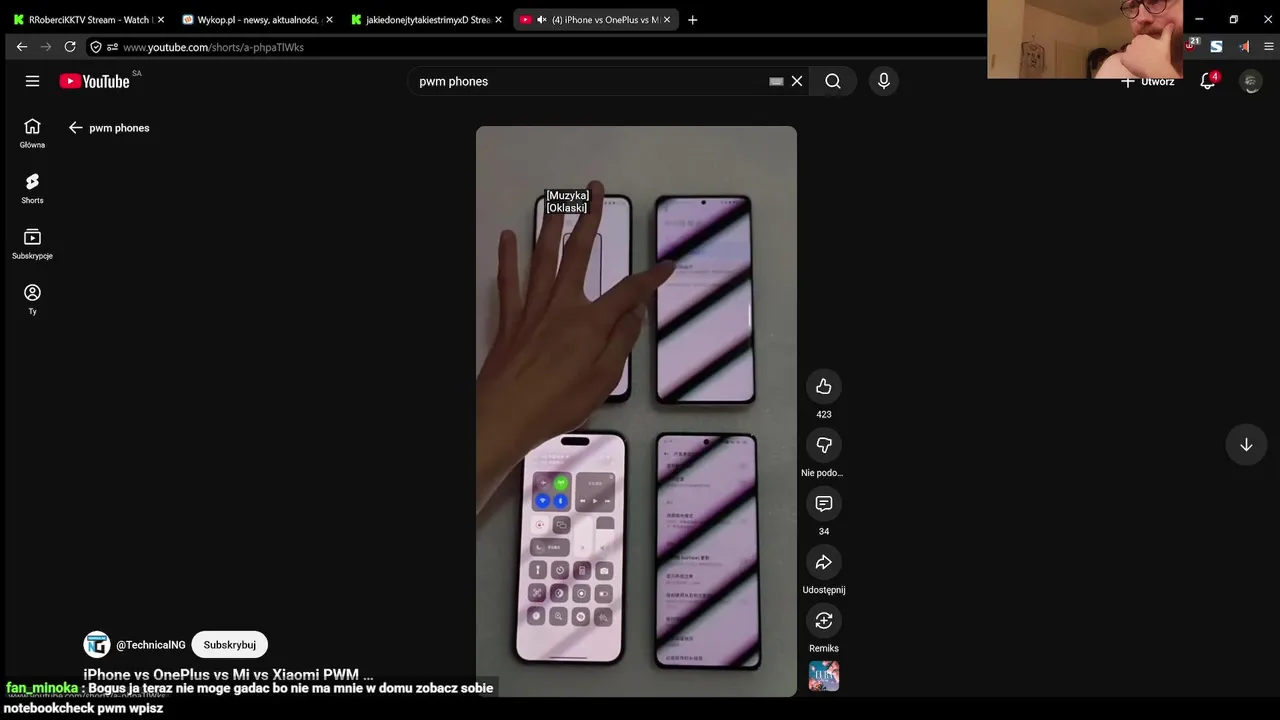This screenshot has width=1280, height=720.
Task: Open the red extension with 21 badge
Action: pos(1191,46)
